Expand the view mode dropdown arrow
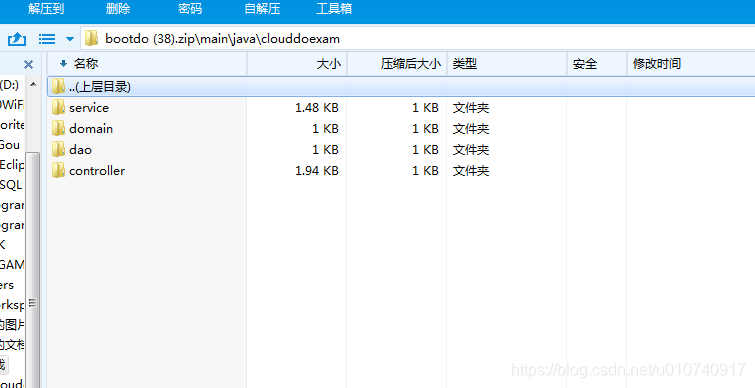The width and height of the screenshot is (755, 388). pyautogui.click(x=70, y=39)
